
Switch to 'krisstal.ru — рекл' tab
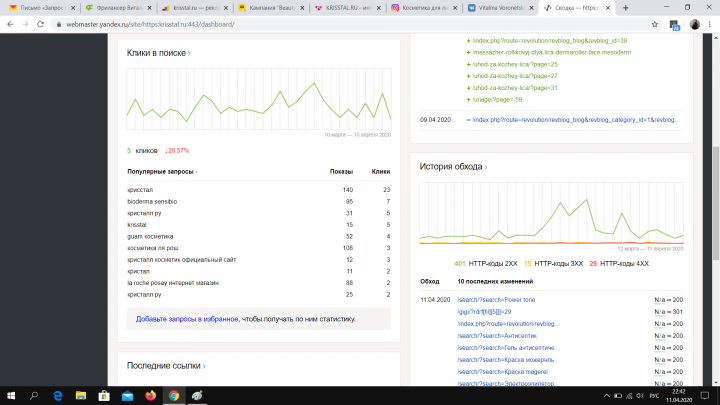click(196, 8)
